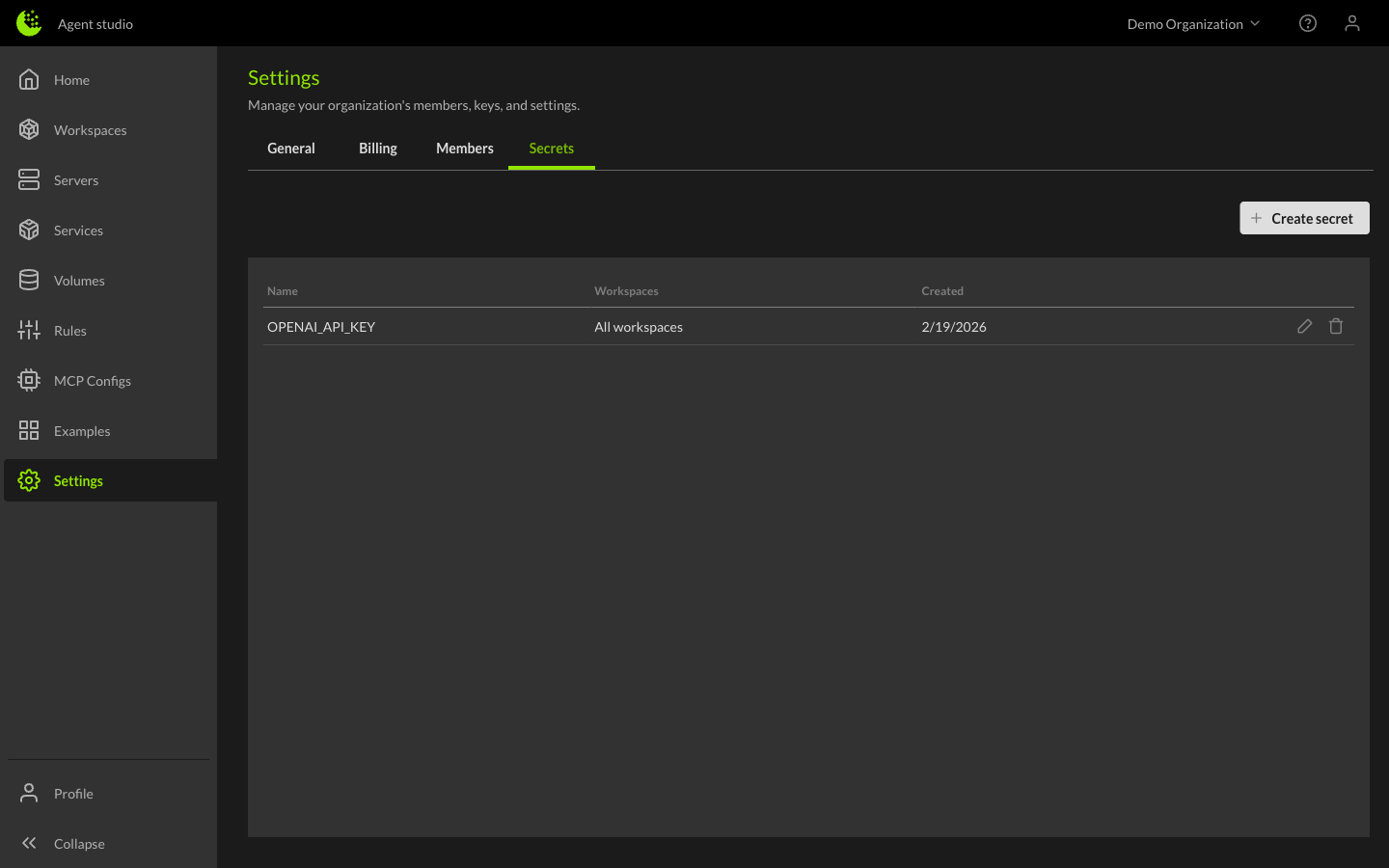Switch to the Billing tab
1389x868 pixels.
coord(377,148)
